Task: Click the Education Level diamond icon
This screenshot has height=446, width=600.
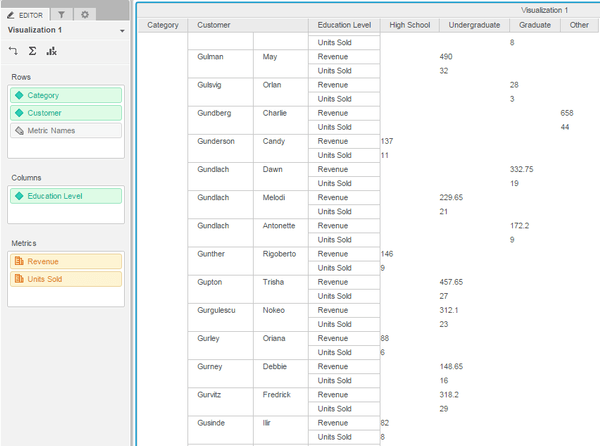Action: pyautogui.click(x=19, y=196)
